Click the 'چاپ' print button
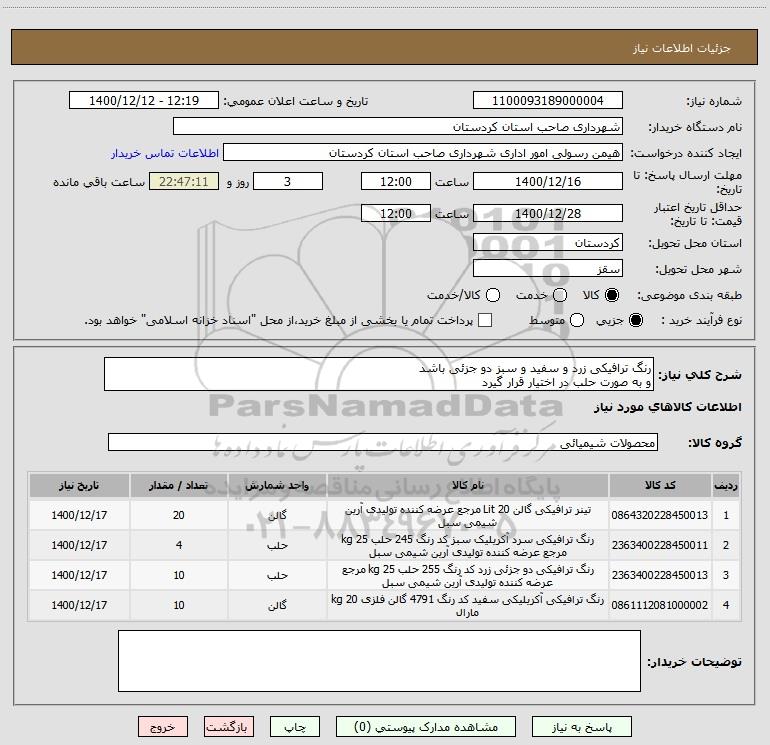Image resolution: width=770 pixels, height=745 pixels. [295, 727]
